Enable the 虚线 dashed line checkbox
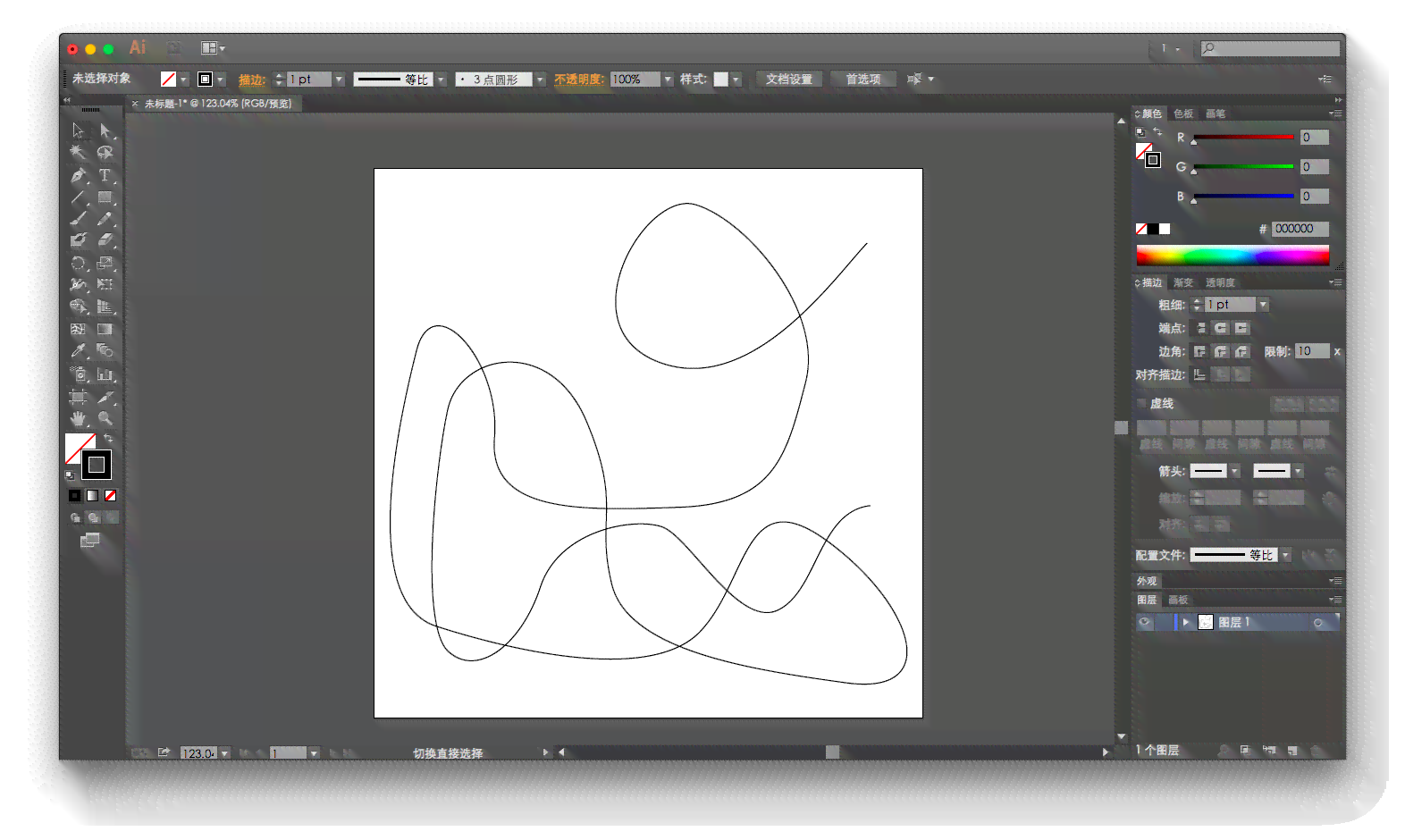The height and width of the screenshot is (840, 1405). point(1141,404)
